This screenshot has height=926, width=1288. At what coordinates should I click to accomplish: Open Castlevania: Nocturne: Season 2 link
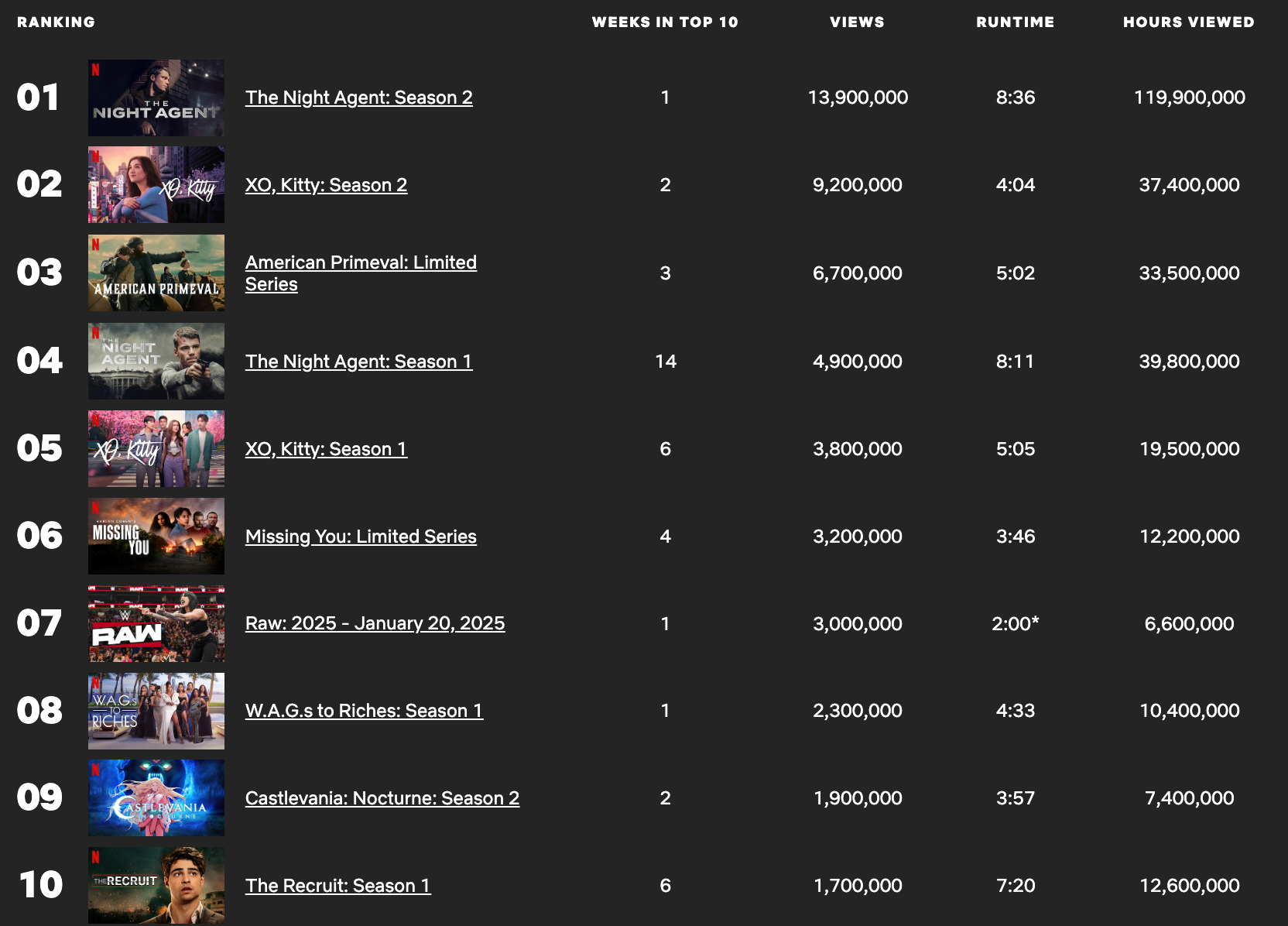click(382, 798)
